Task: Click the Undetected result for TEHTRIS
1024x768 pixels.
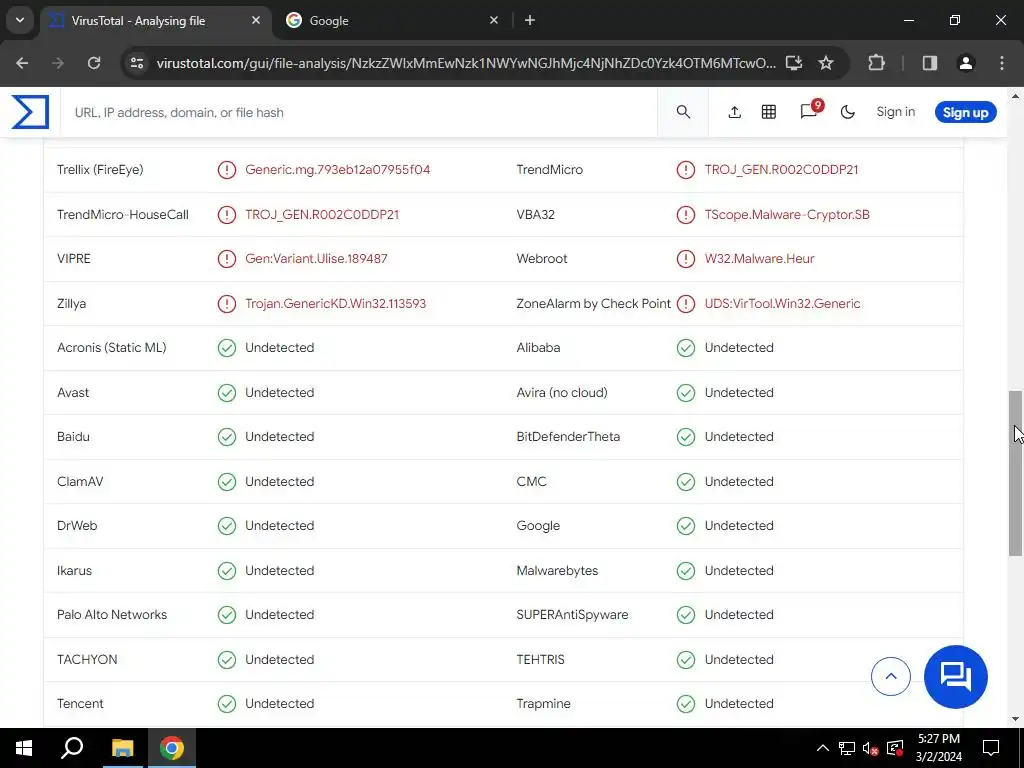Action: coord(739,660)
